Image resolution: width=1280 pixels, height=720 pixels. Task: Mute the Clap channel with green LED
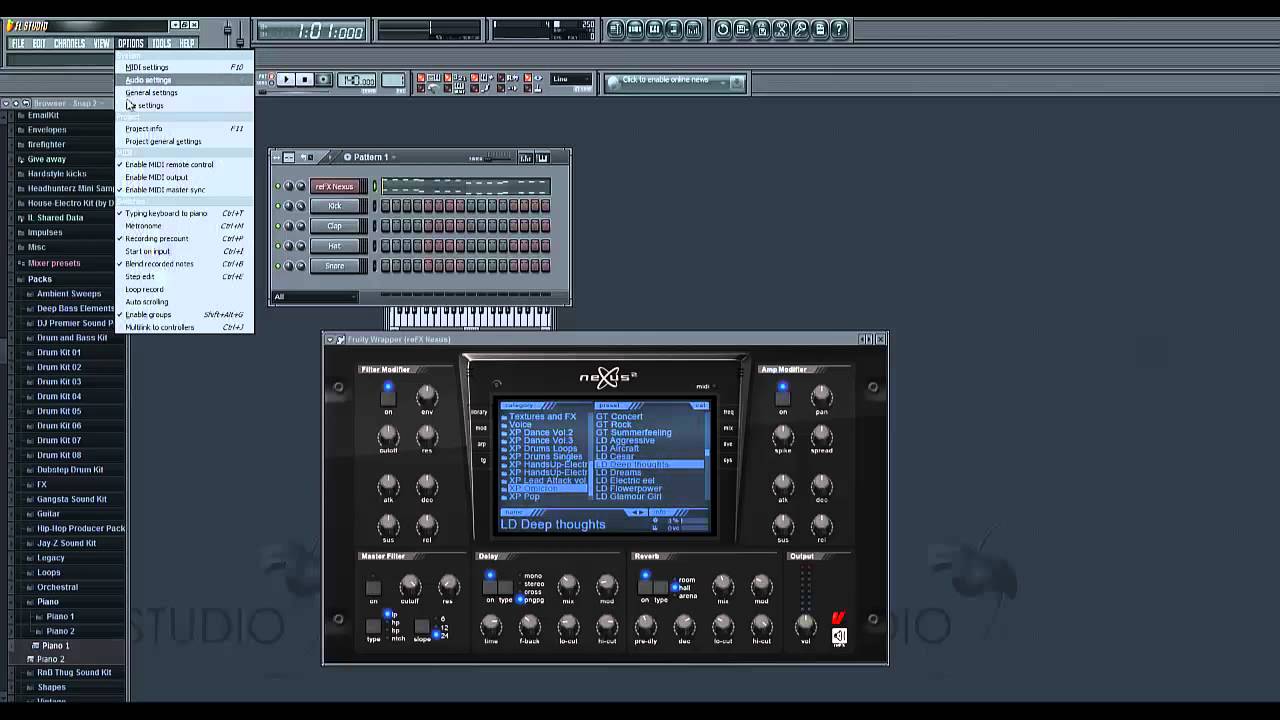pyautogui.click(x=277, y=226)
